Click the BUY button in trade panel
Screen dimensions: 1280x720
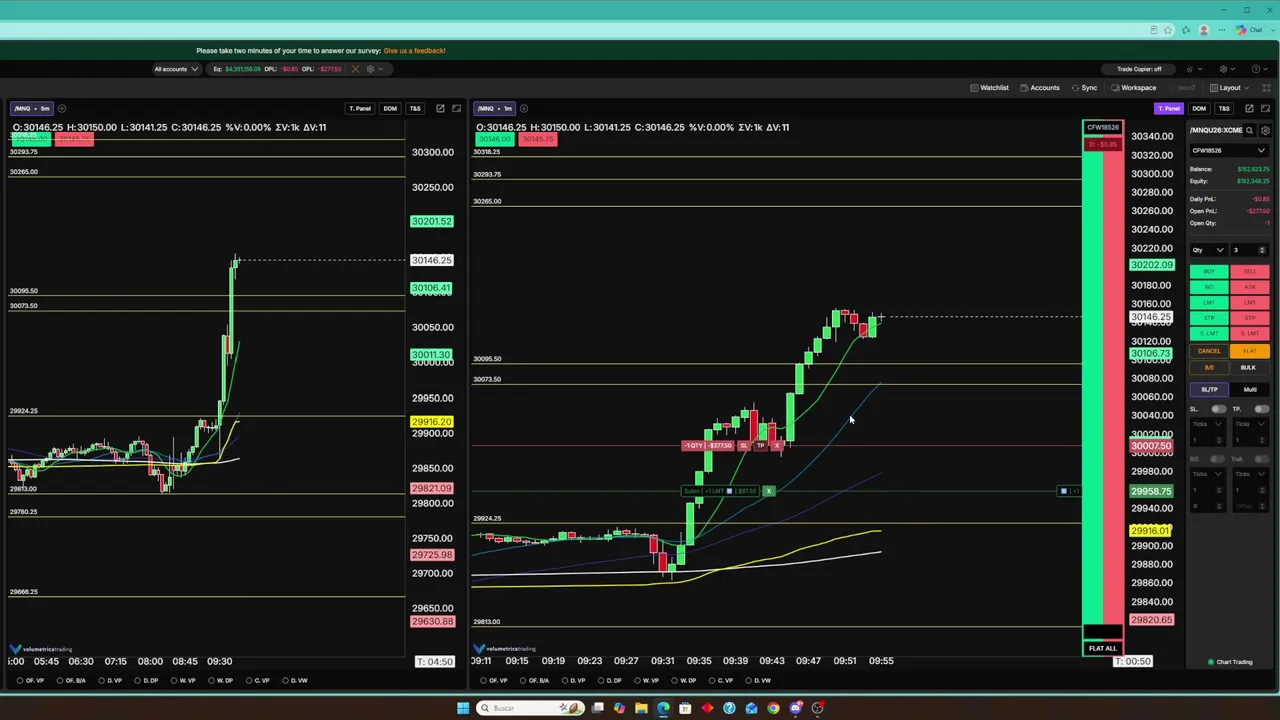click(x=1209, y=272)
